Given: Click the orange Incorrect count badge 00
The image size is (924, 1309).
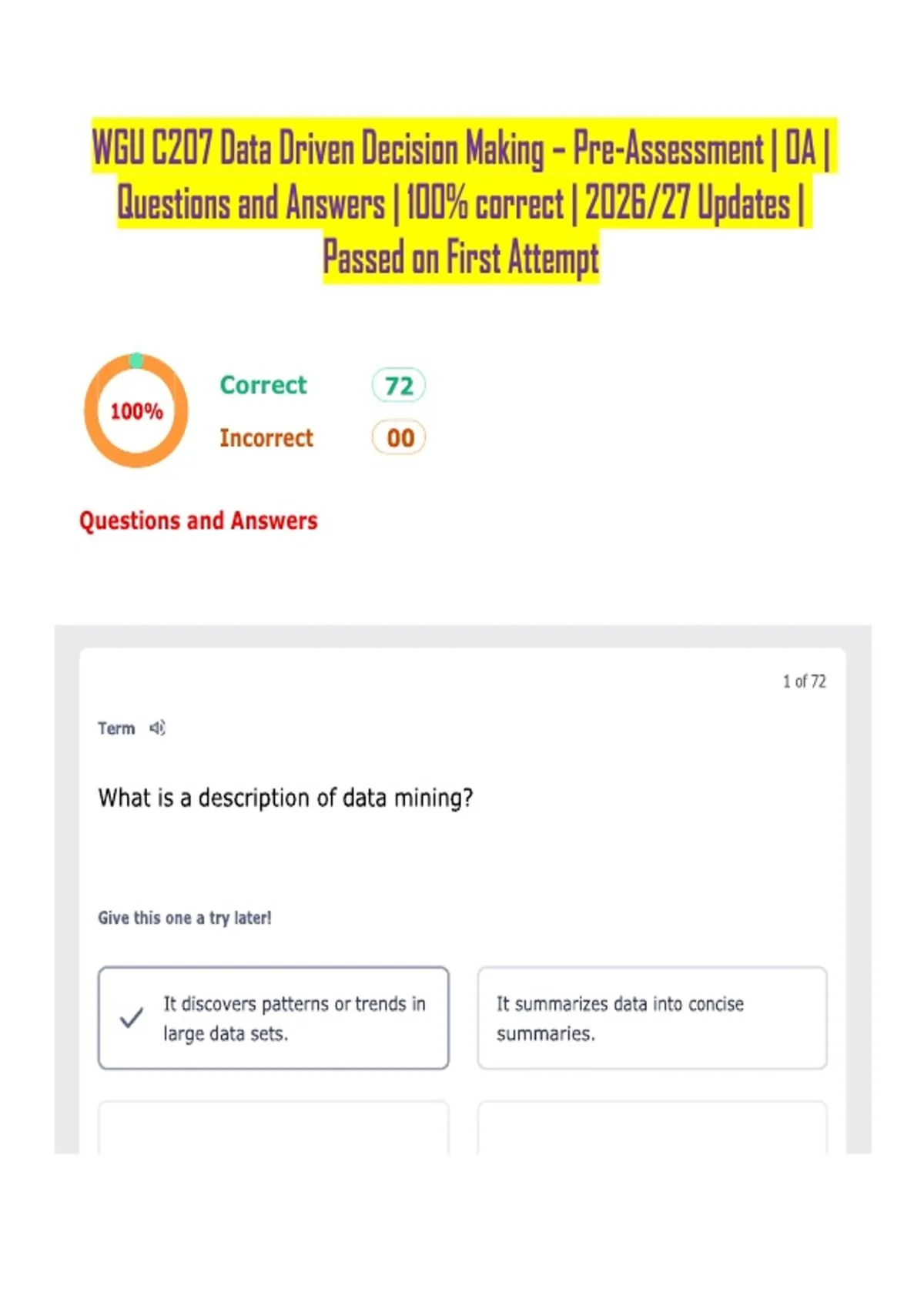Looking at the screenshot, I should (399, 437).
